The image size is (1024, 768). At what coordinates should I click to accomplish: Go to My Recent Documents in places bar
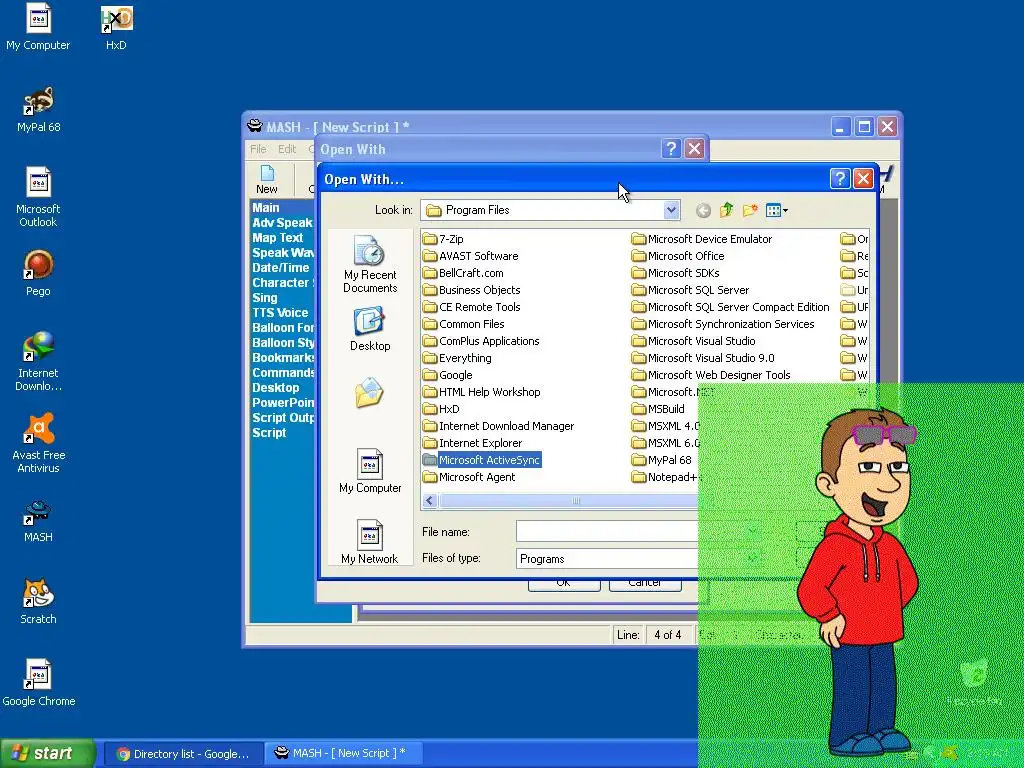[x=370, y=265]
